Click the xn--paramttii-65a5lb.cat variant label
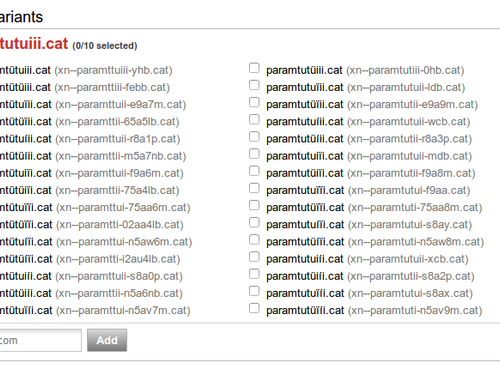Viewport: 500px width, 375px height. [x=90, y=122]
